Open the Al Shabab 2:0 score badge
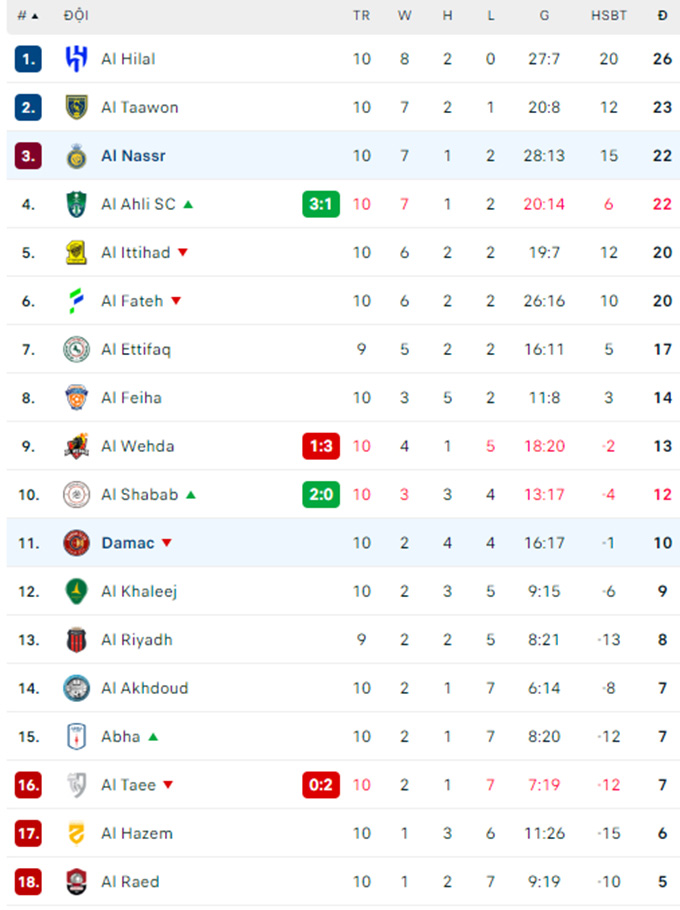 (321, 494)
